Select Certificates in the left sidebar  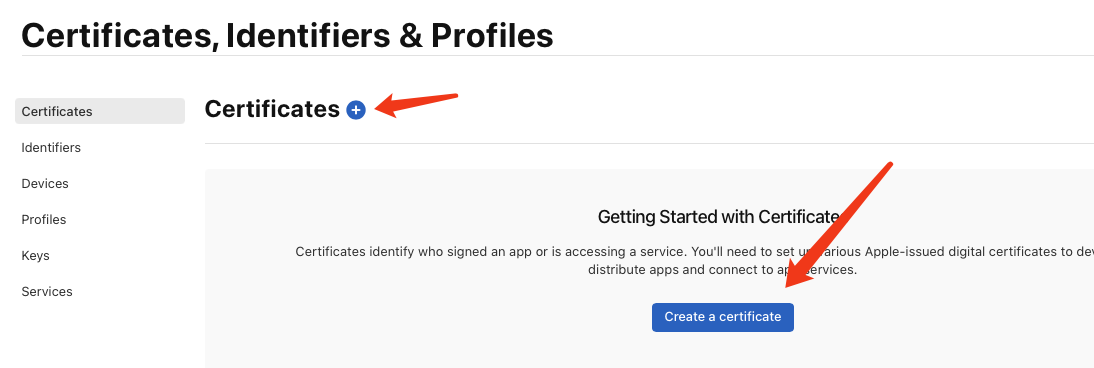100,111
